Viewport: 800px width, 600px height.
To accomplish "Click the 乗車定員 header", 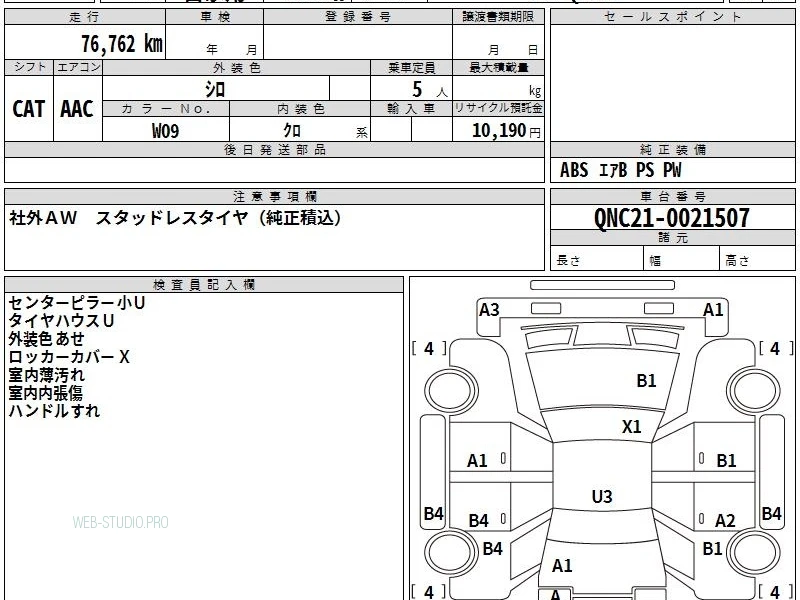I will click(x=411, y=68).
